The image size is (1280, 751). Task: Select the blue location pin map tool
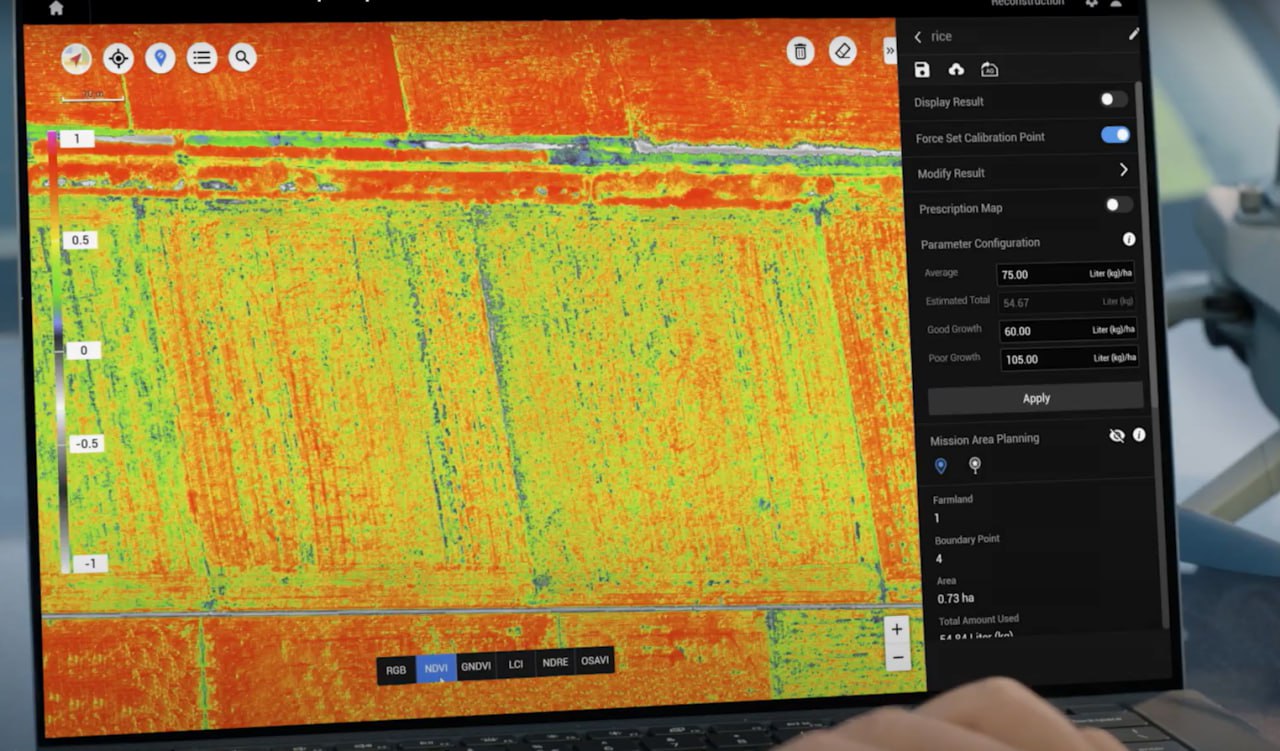click(x=160, y=57)
